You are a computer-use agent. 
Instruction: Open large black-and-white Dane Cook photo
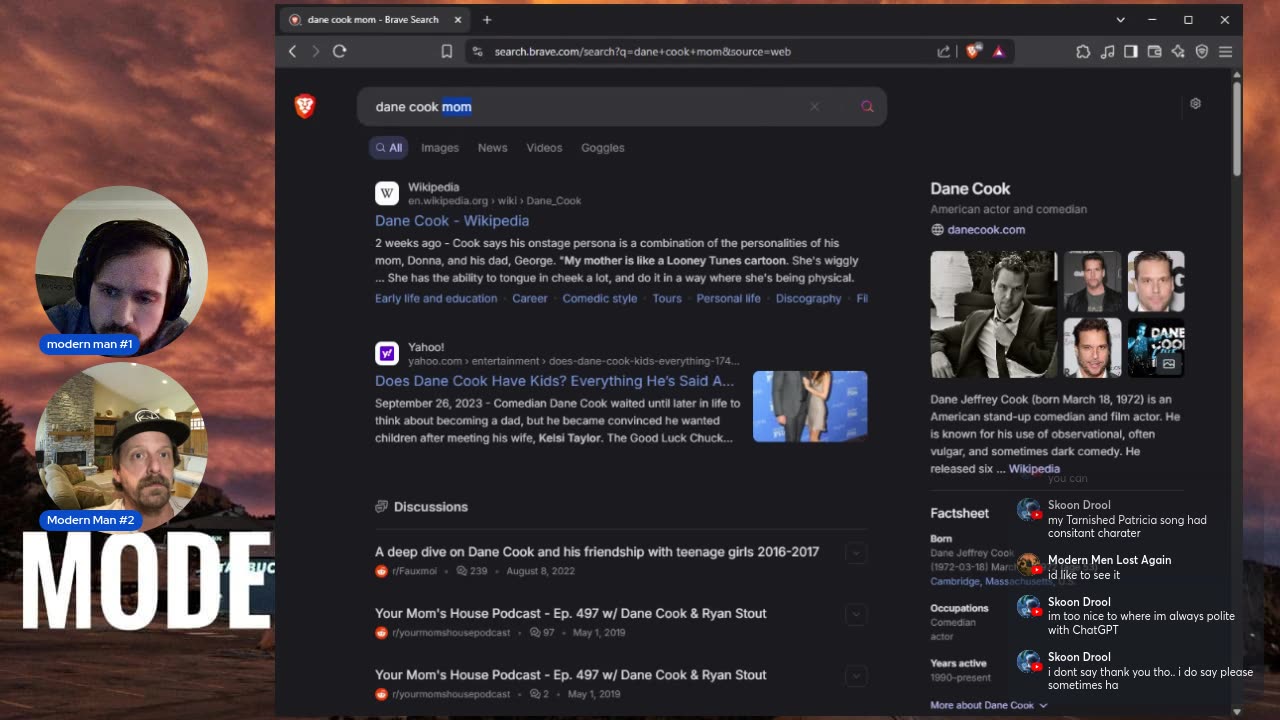(994, 314)
